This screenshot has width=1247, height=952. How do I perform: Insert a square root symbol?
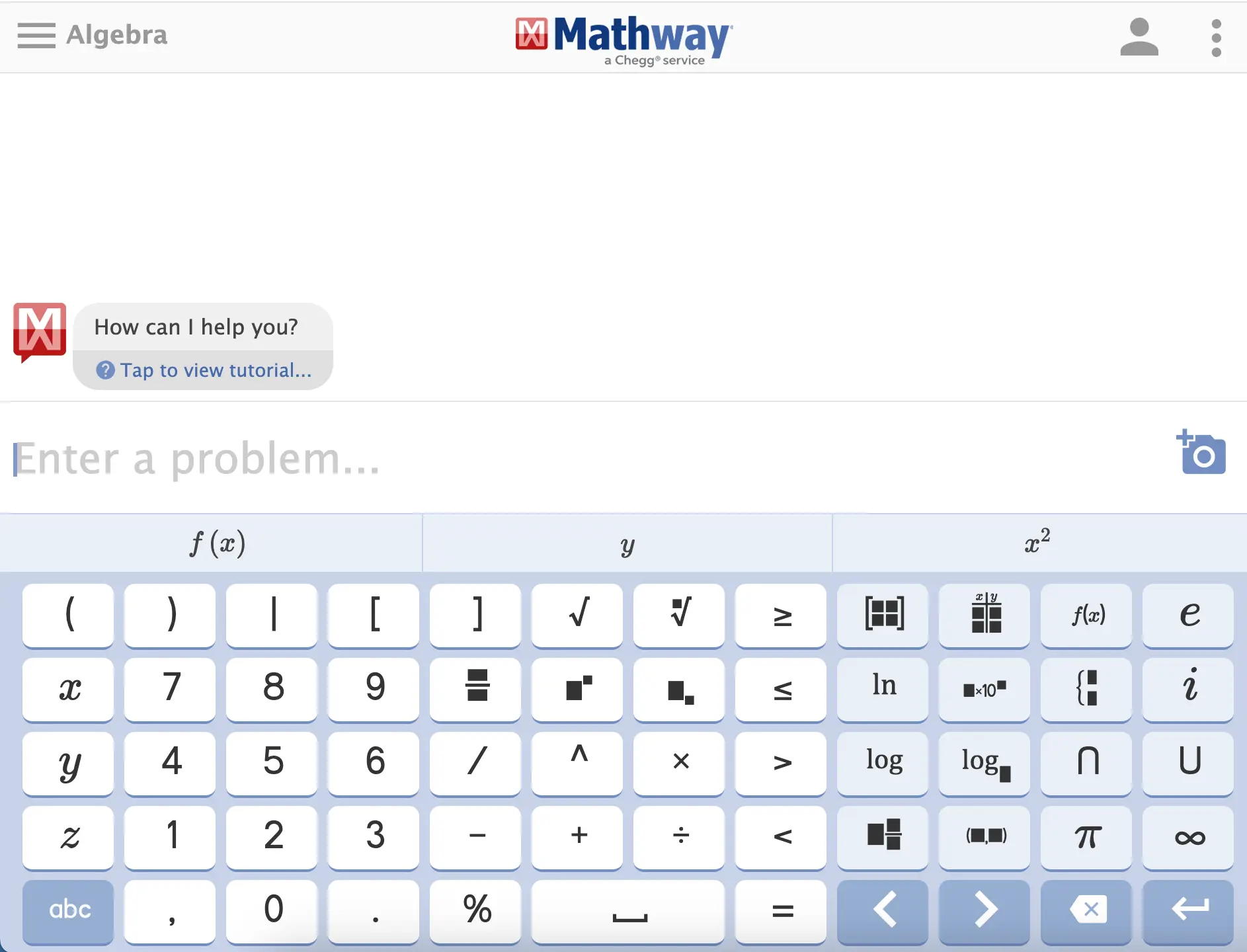coord(577,615)
